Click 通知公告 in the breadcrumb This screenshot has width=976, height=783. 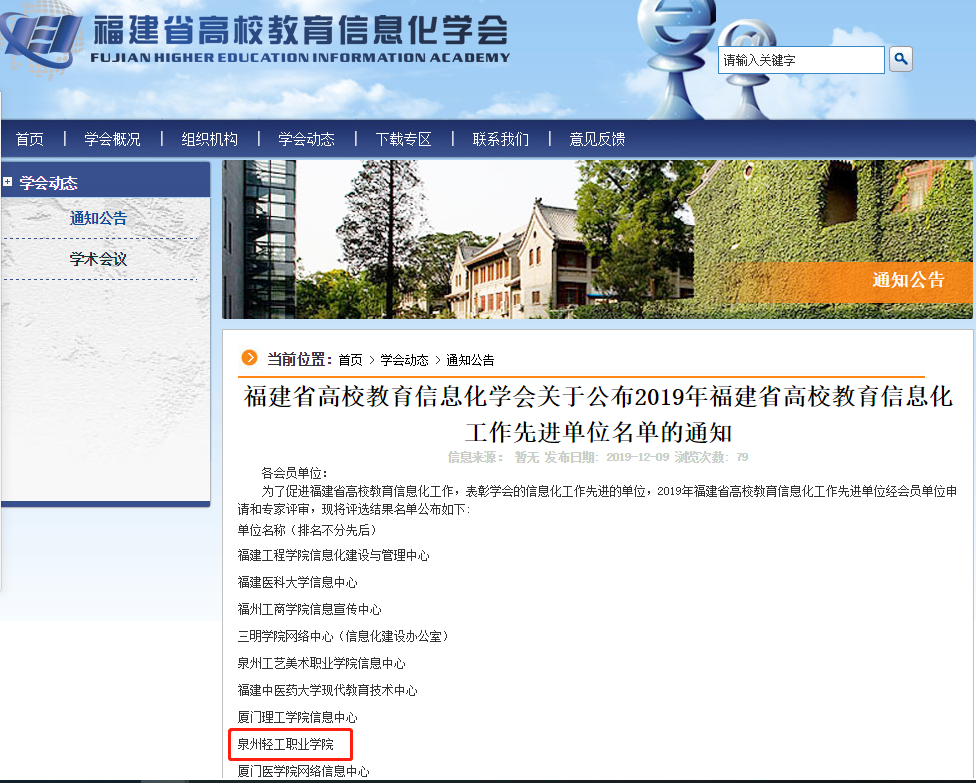[x=470, y=360]
